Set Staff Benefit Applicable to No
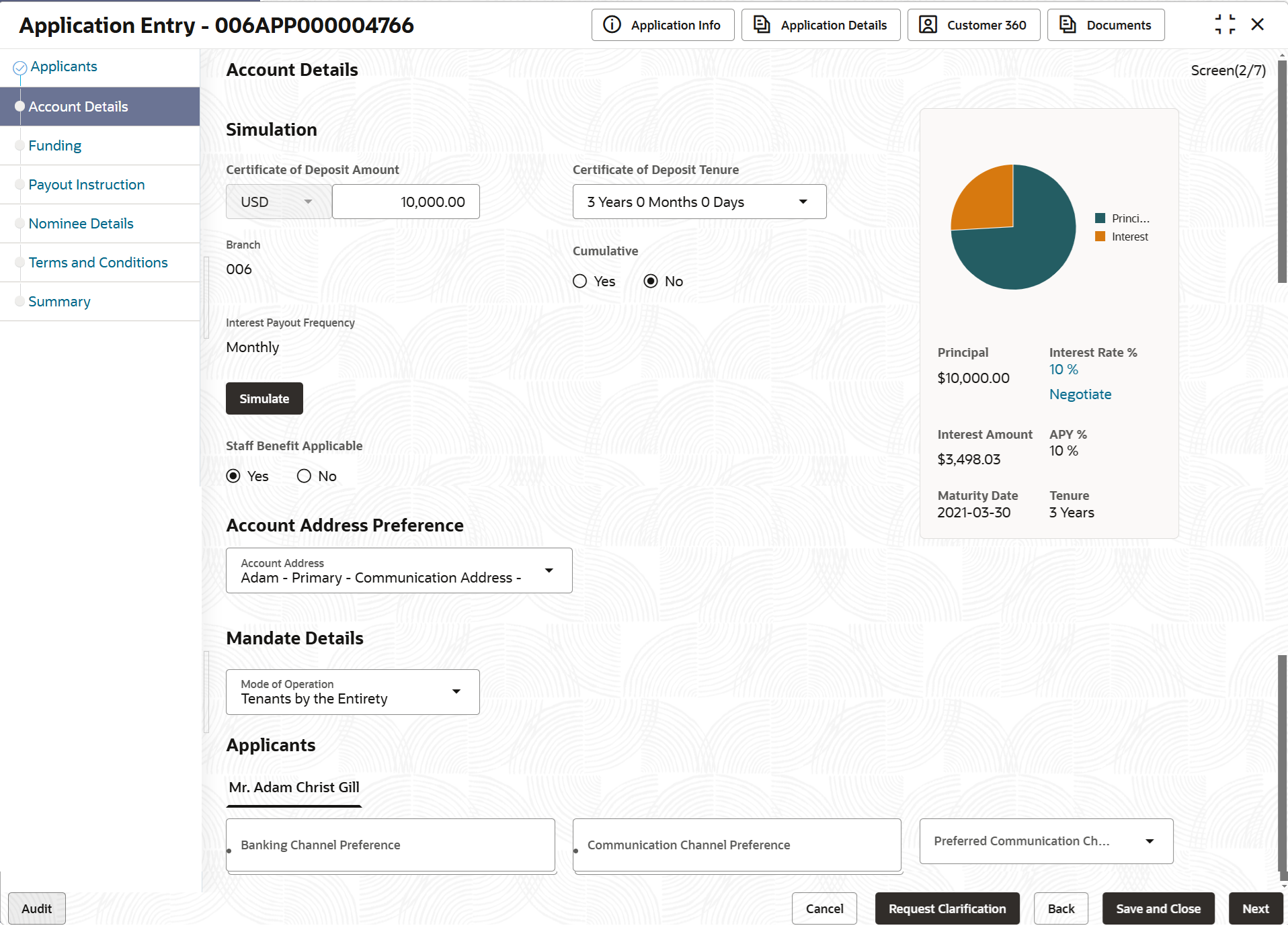 (x=304, y=476)
